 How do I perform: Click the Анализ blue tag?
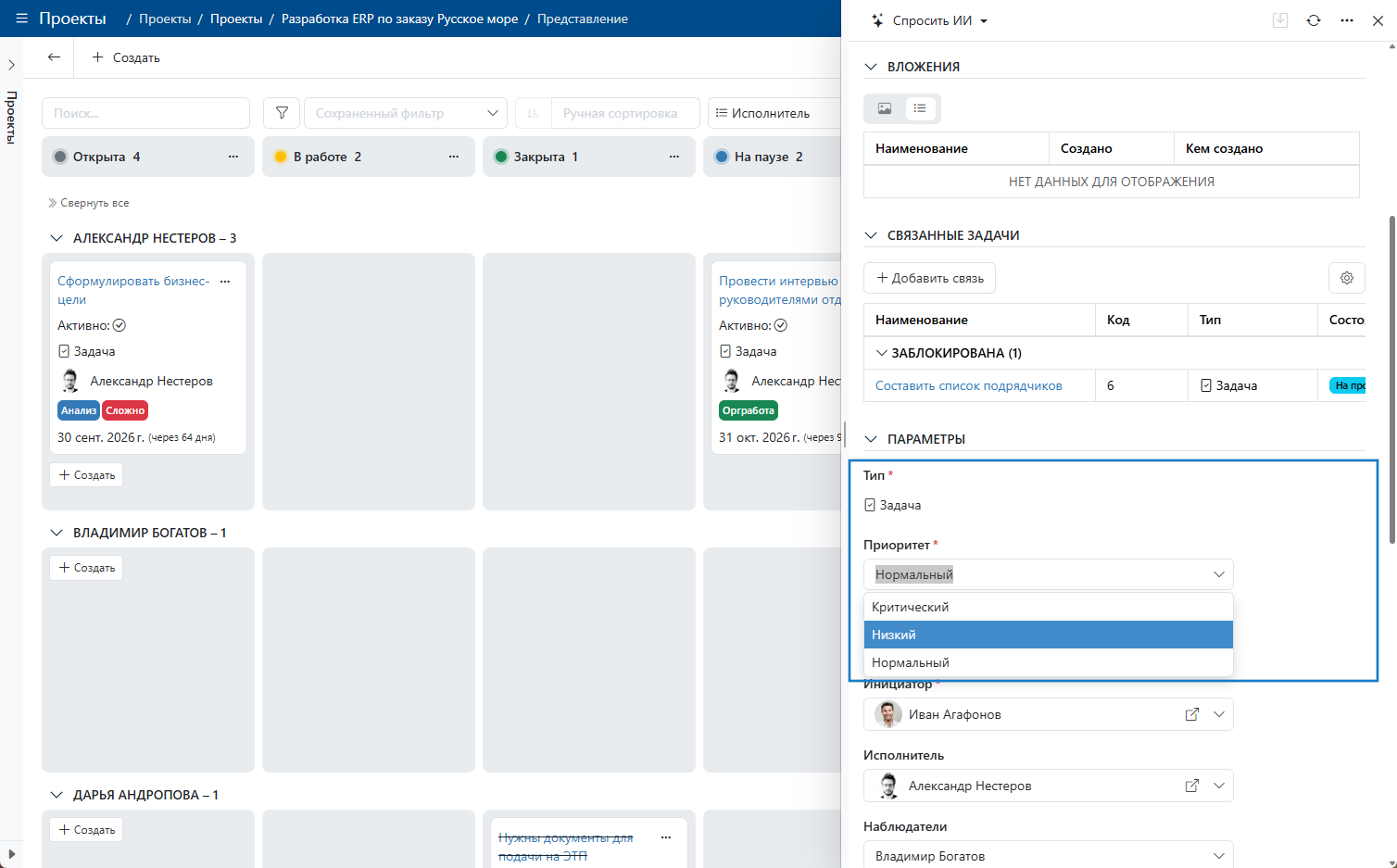(79, 410)
